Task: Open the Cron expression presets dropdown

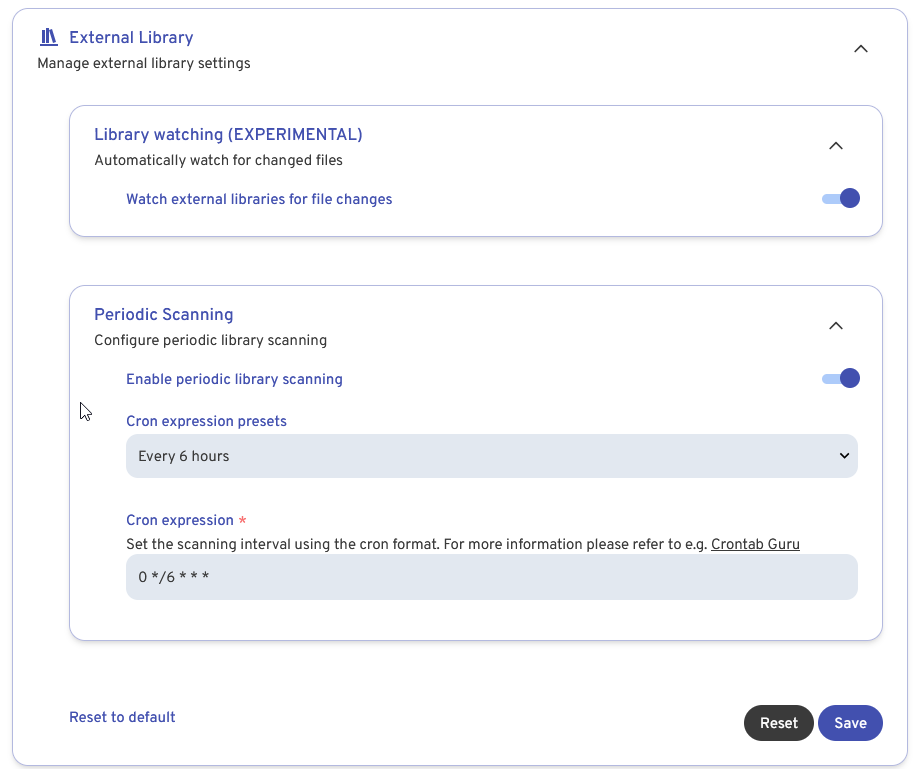Action: [491, 456]
